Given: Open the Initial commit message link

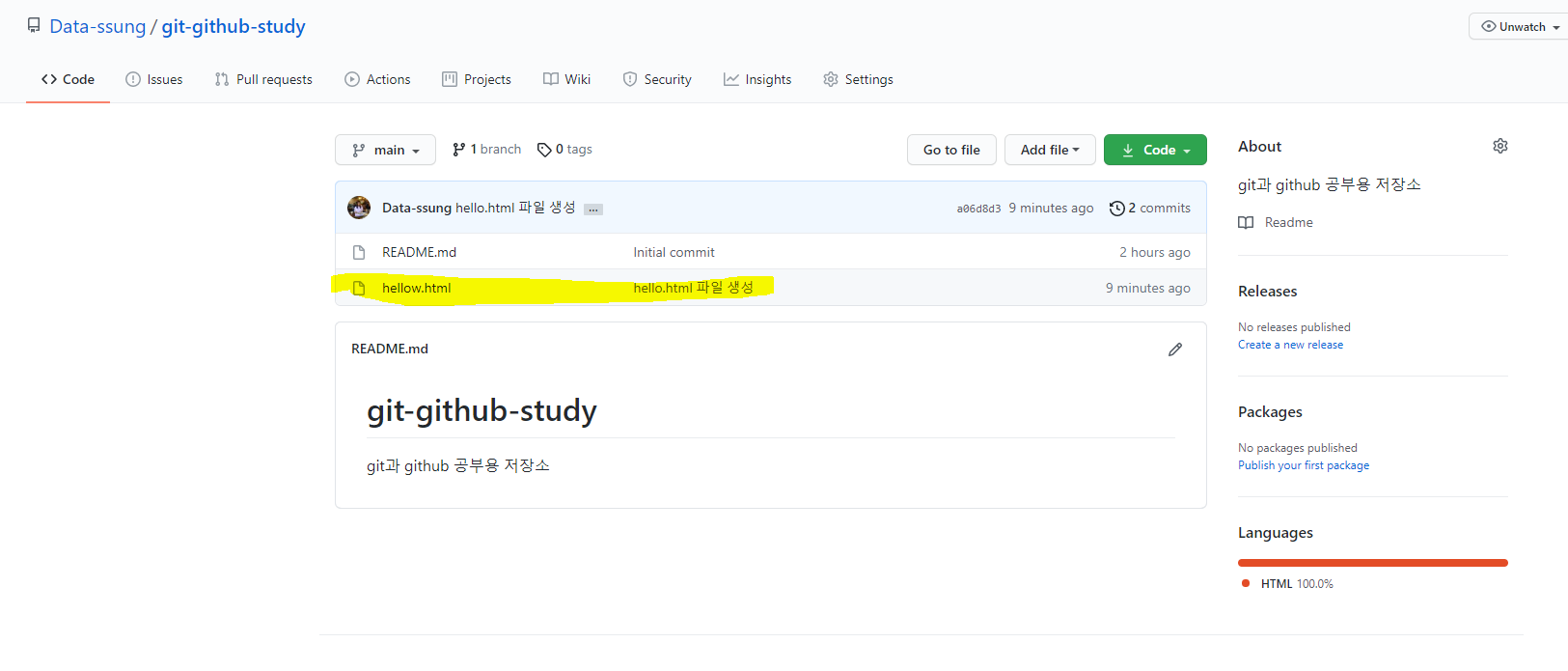Looking at the screenshot, I should (674, 252).
